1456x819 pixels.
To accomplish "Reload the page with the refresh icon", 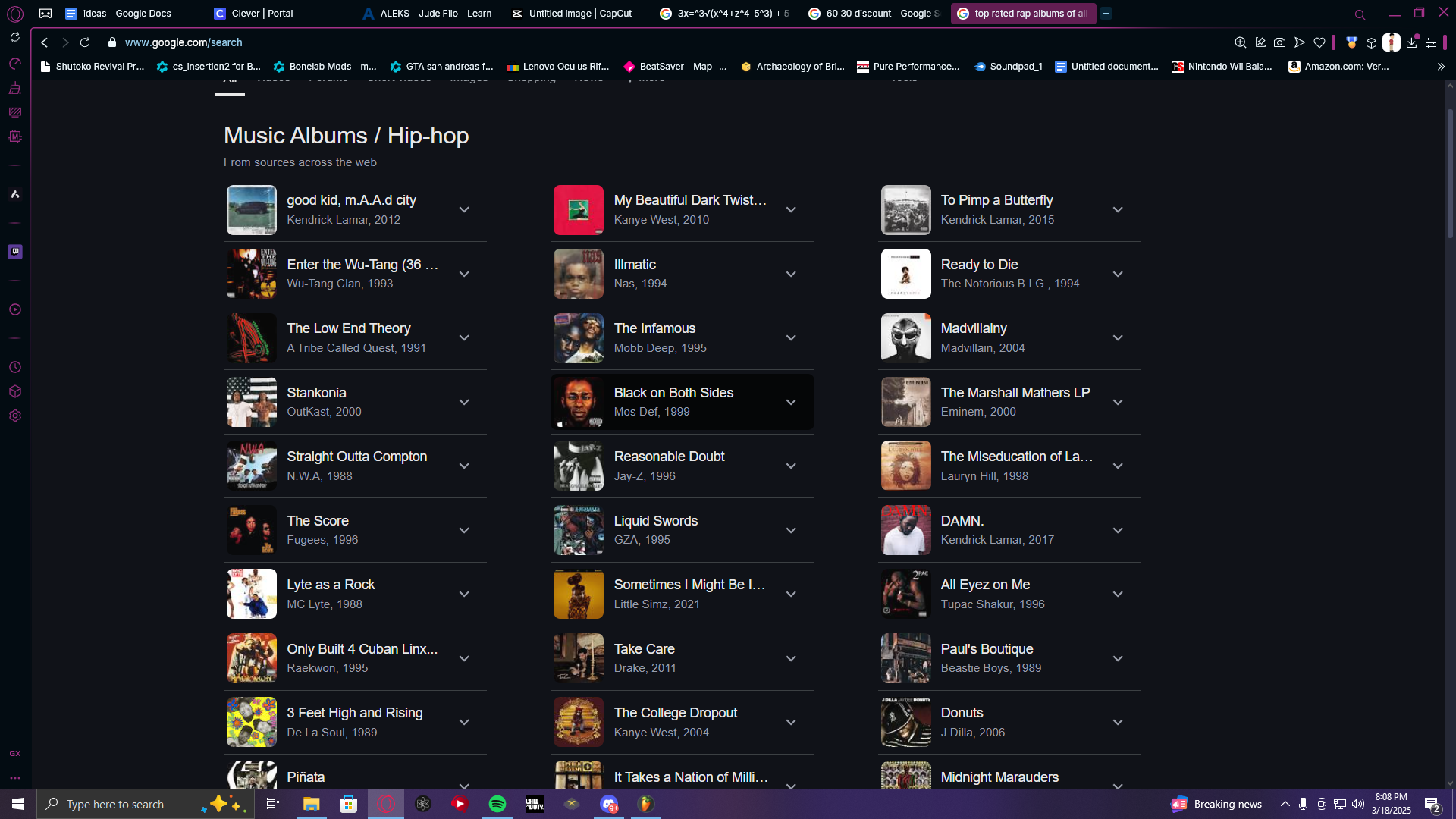I will (x=85, y=42).
